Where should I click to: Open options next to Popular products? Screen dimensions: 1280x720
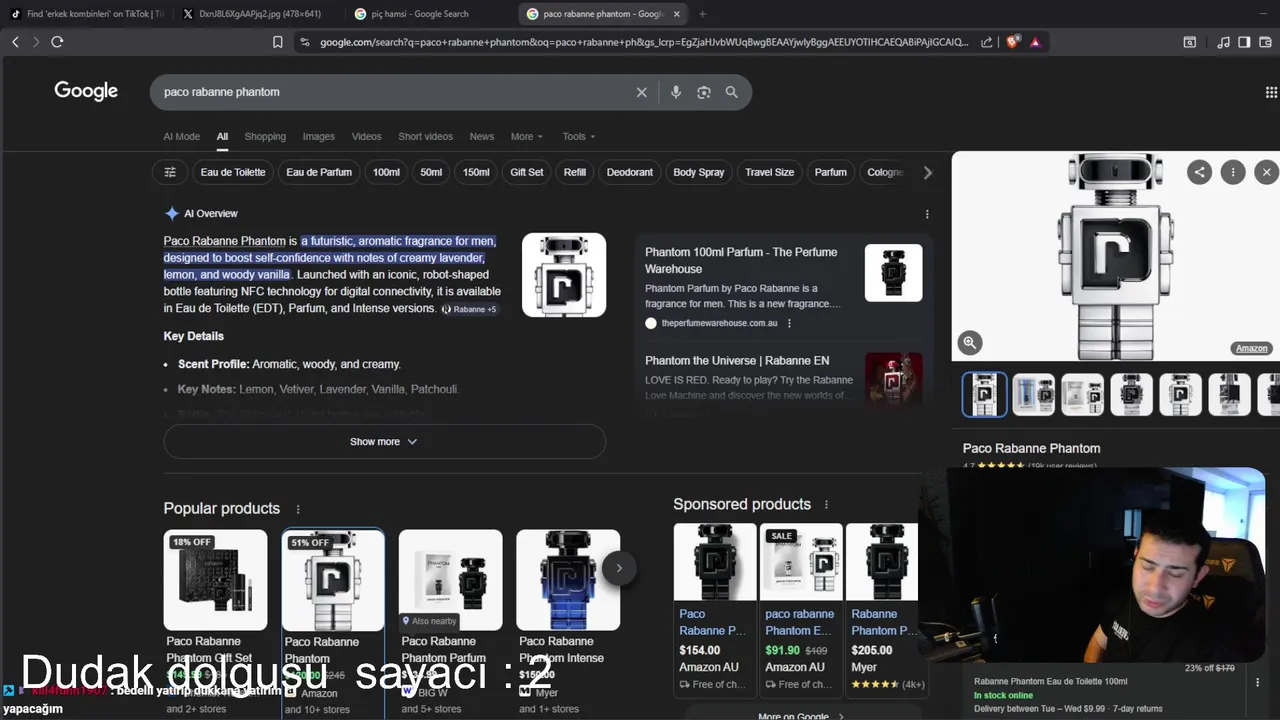(297, 509)
